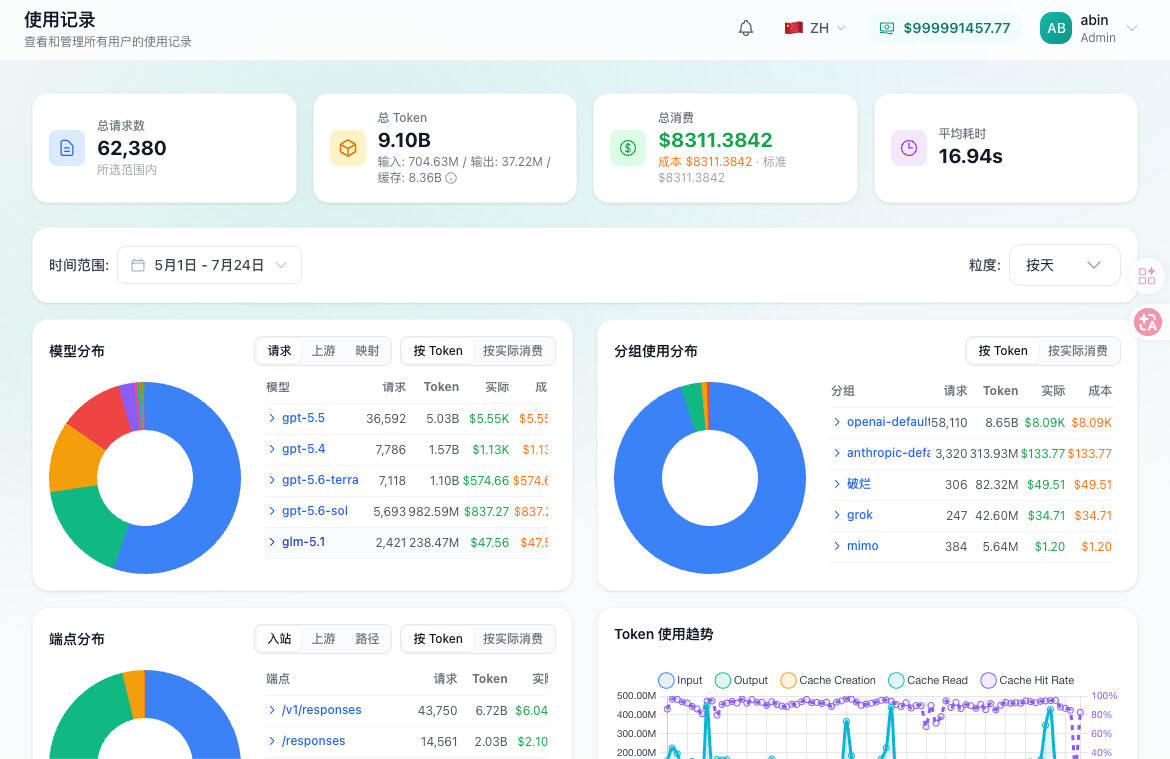Screen dimensions: 1170x759
Task: Open the ZH language dropdown
Action: (815, 28)
